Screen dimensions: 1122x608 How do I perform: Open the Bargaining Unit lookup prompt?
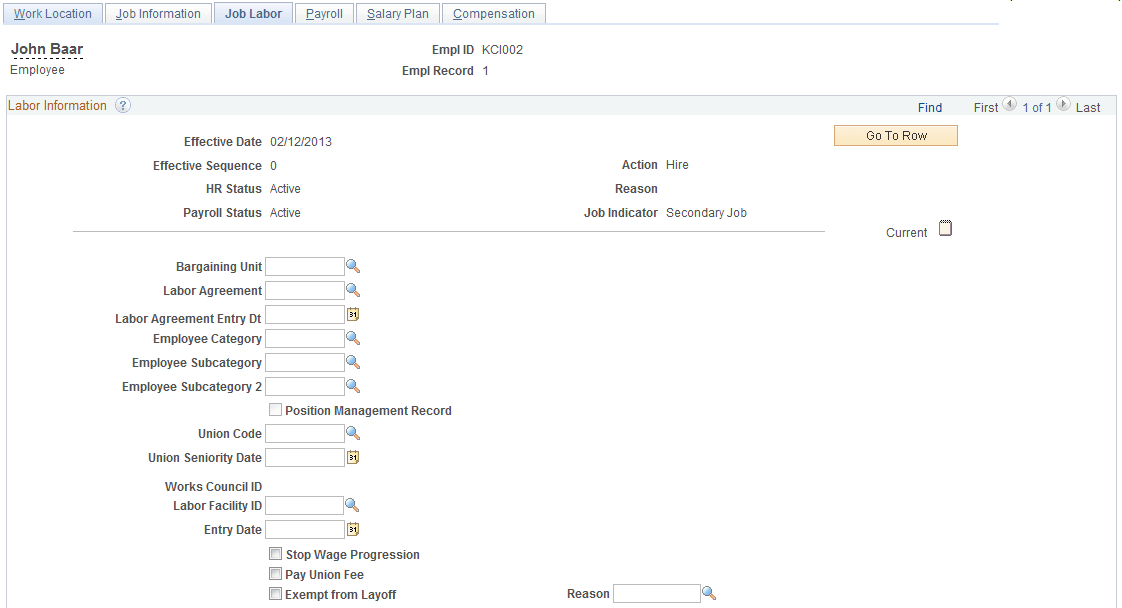tap(353, 266)
